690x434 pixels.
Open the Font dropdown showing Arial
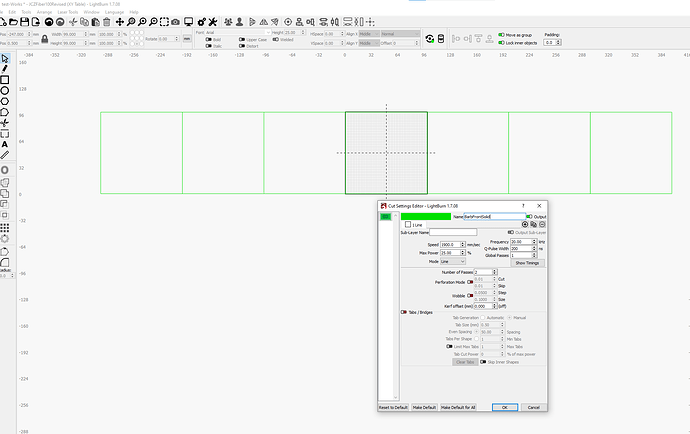pos(238,33)
